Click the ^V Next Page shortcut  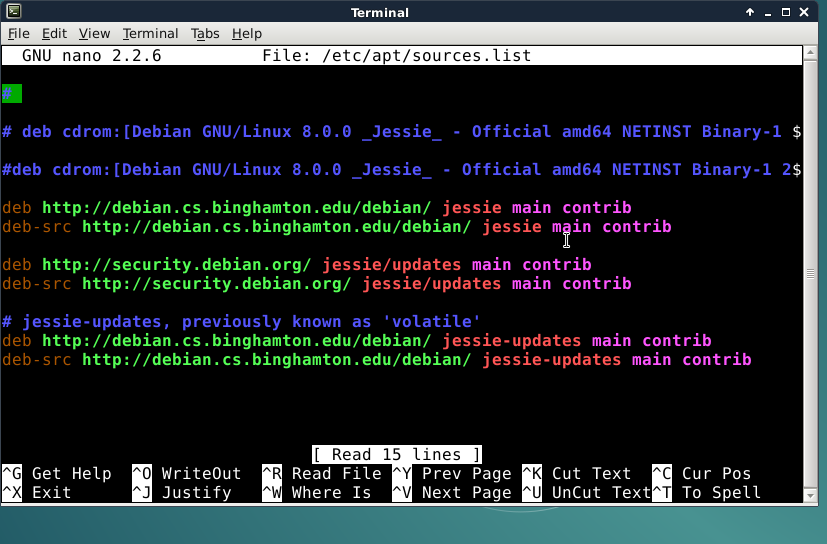(452, 493)
